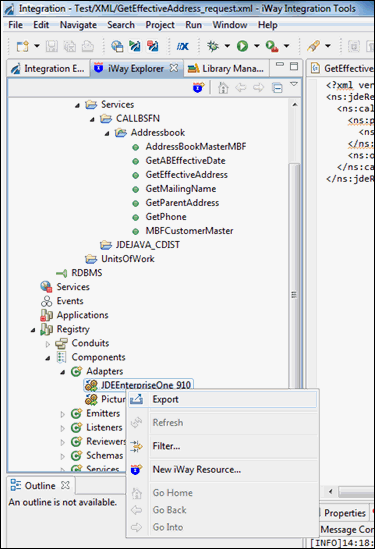Click the green Run button icon
The height and width of the screenshot is (549, 375).
tap(242, 46)
